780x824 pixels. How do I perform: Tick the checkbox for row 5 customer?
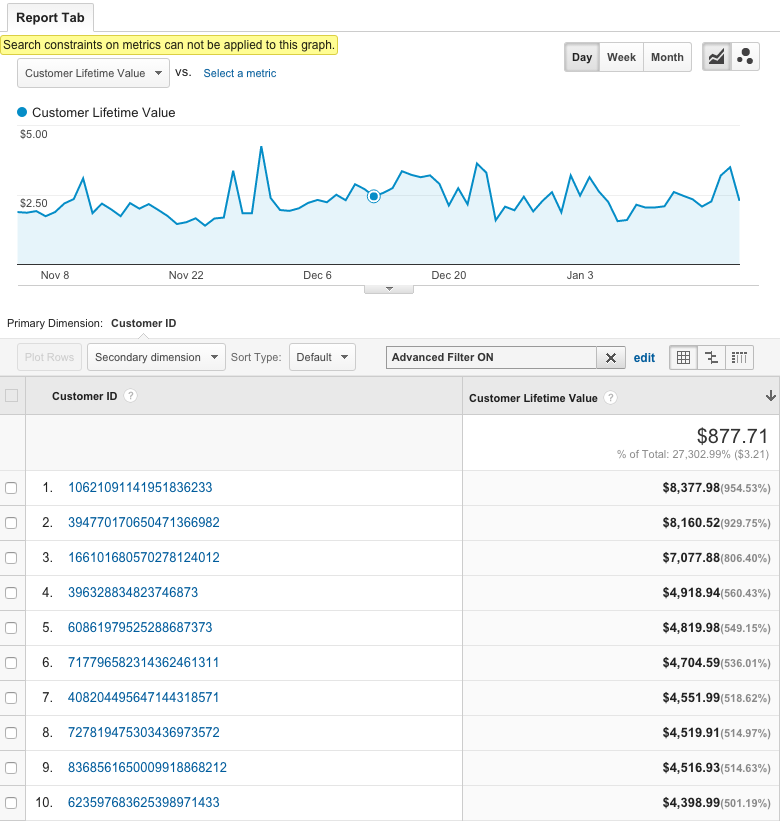tap(11, 627)
